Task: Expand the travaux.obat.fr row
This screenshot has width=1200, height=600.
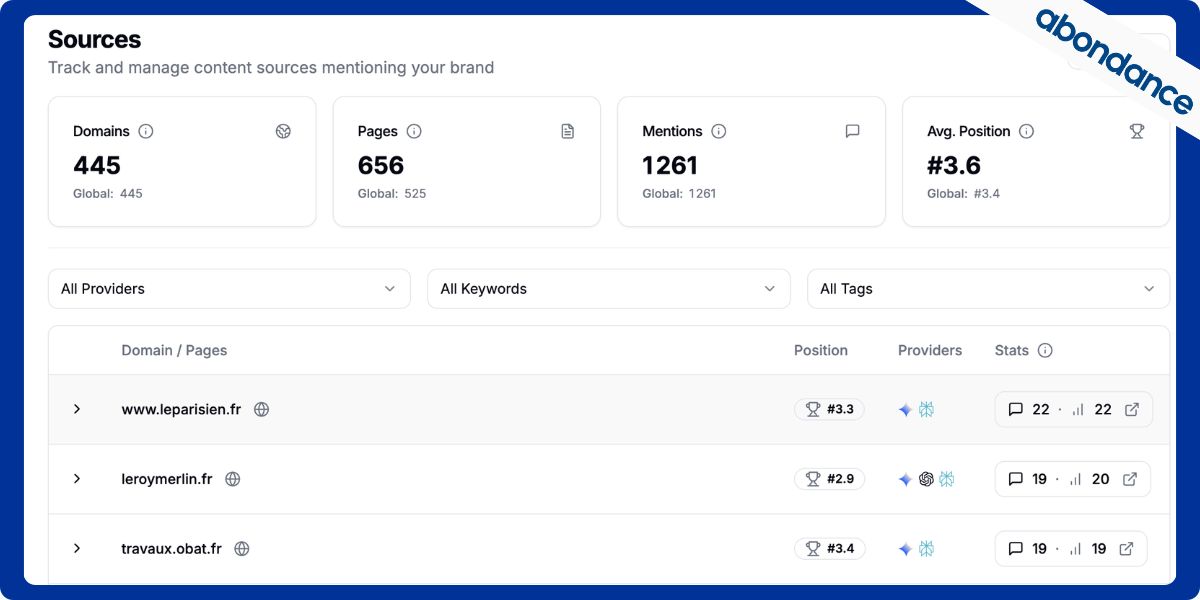Action: tap(77, 549)
